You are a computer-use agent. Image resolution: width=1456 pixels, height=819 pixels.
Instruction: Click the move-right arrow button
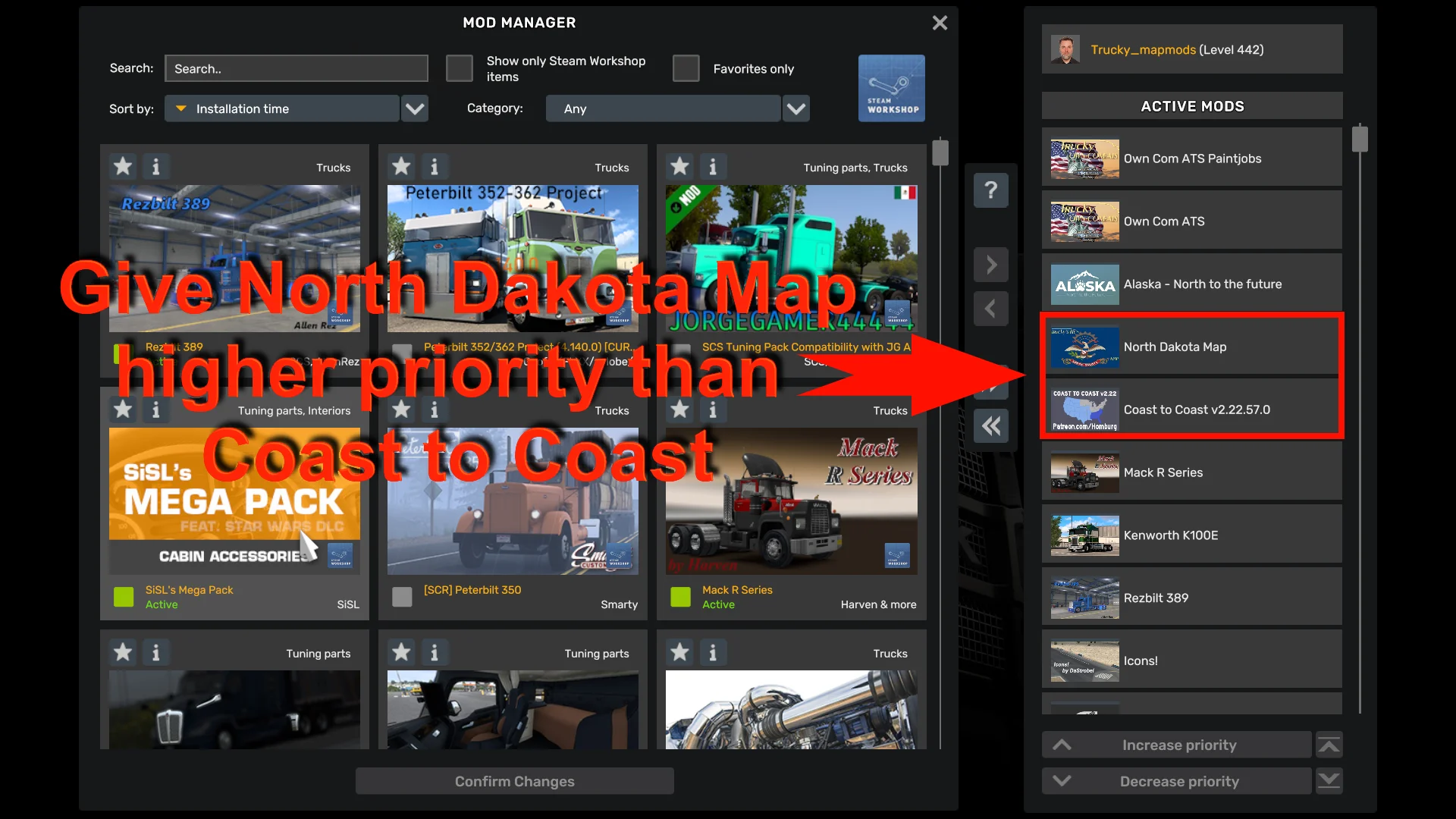[x=990, y=265]
